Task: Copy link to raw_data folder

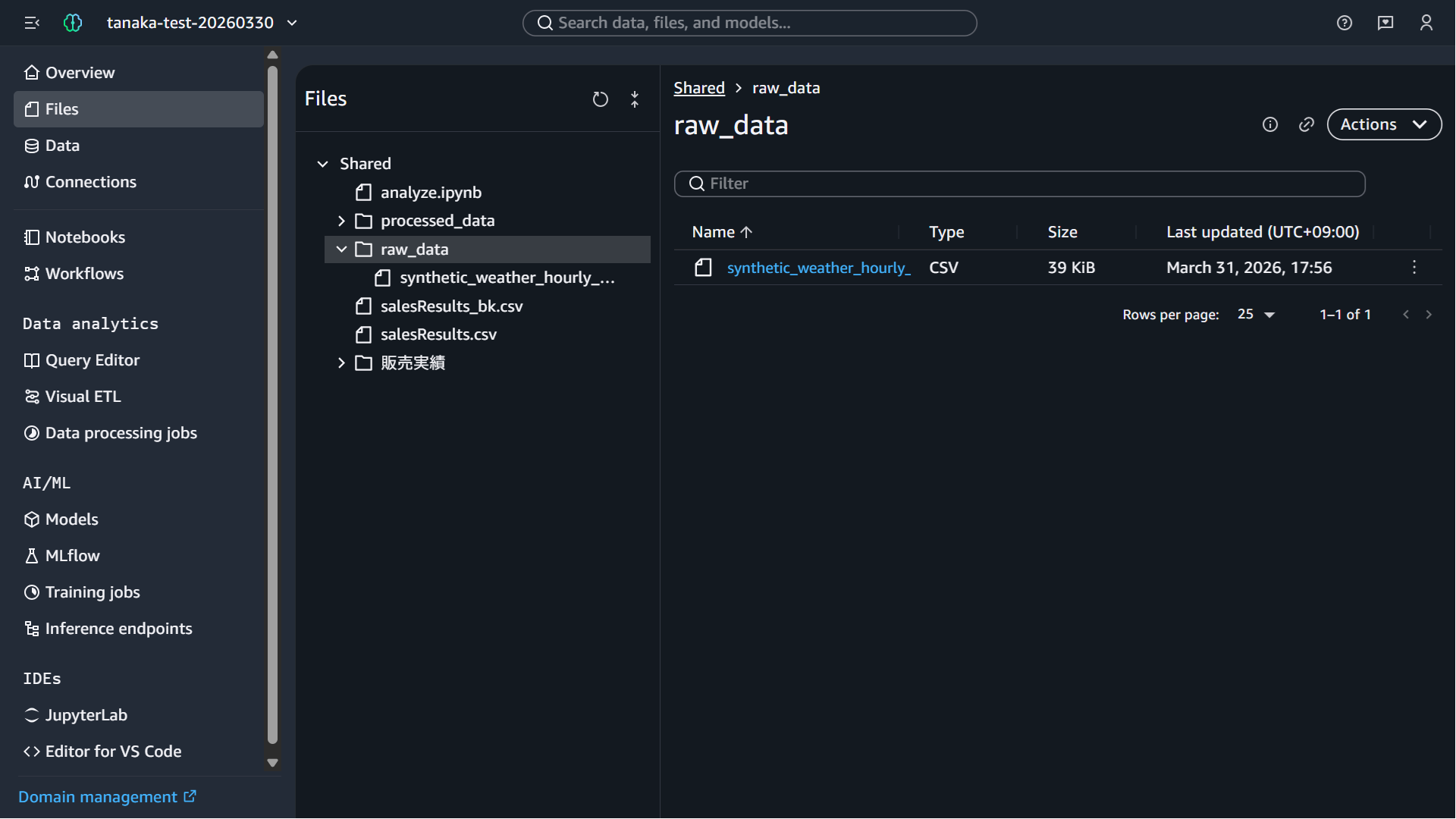Action: [x=1307, y=124]
